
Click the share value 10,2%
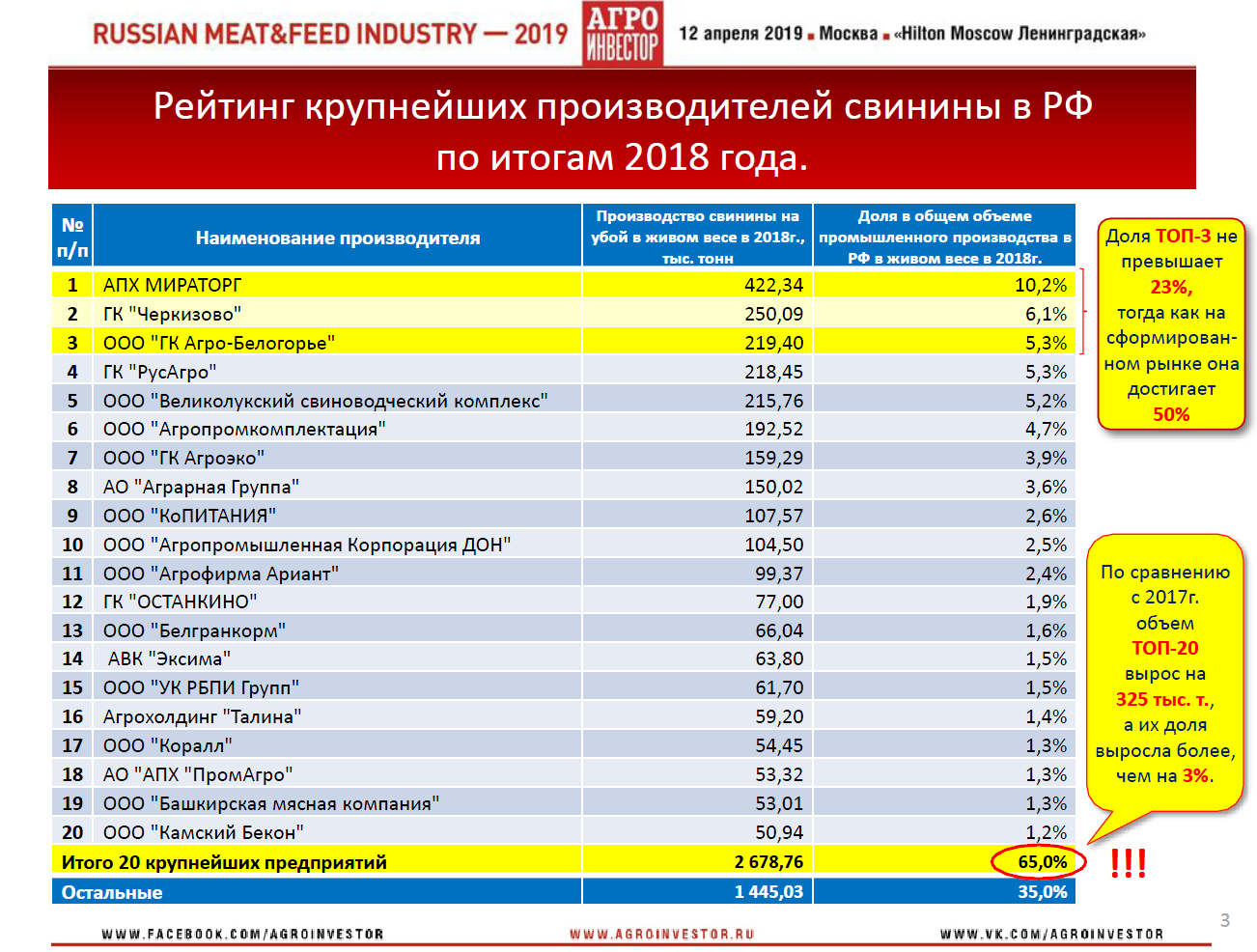(x=1041, y=285)
